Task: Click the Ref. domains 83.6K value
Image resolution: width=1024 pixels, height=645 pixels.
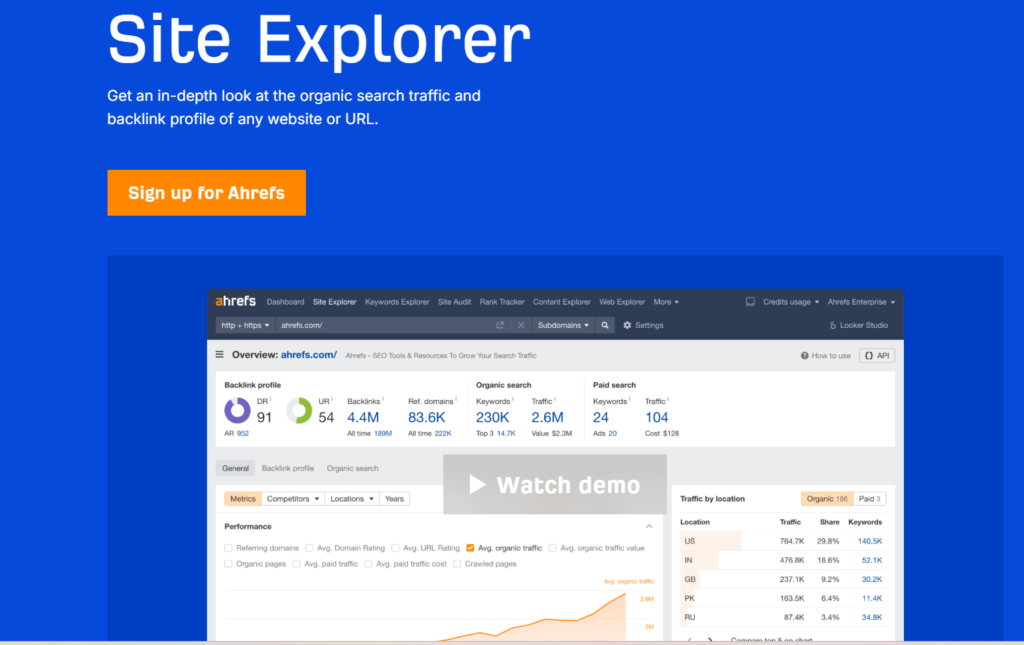Action: [x=426, y=417]
